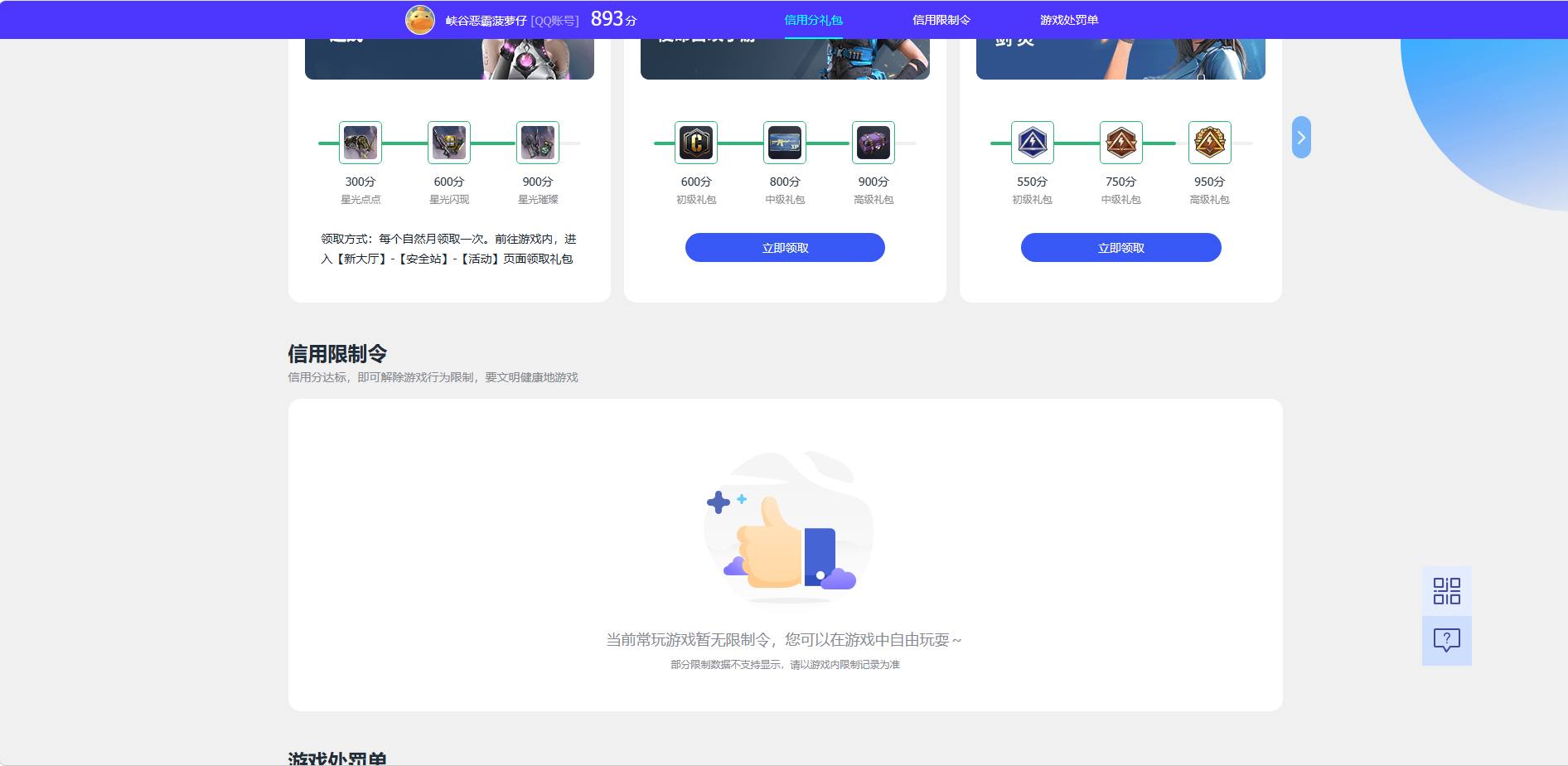Click 立即领取 under the 550/750/950 gift card

(x=1121, y=248)
